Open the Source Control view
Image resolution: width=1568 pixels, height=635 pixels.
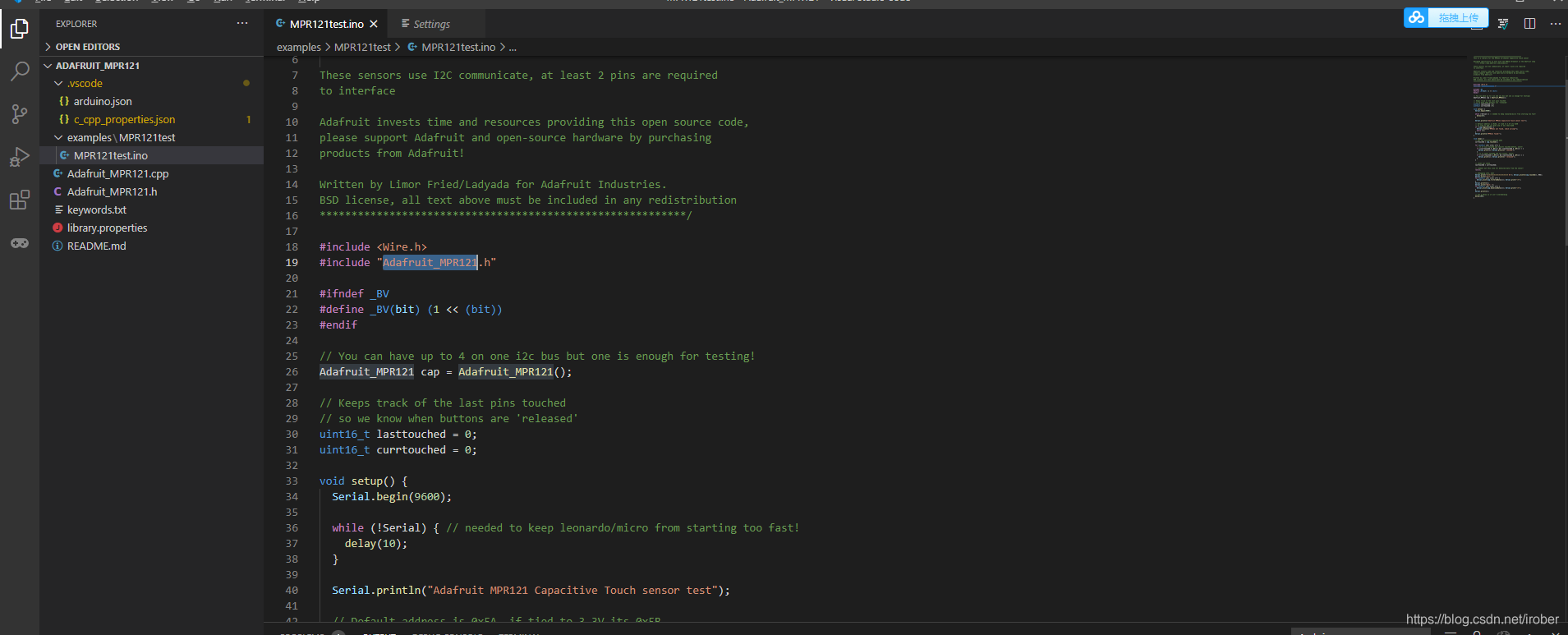pyautogui.click(x=20, y=114)
